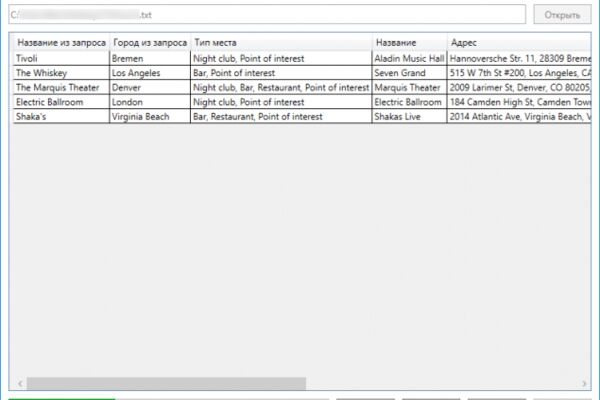The height and width of the screenshot is (400, 600).
Task: Select the Tivoli cell
Action: [62, 58]
